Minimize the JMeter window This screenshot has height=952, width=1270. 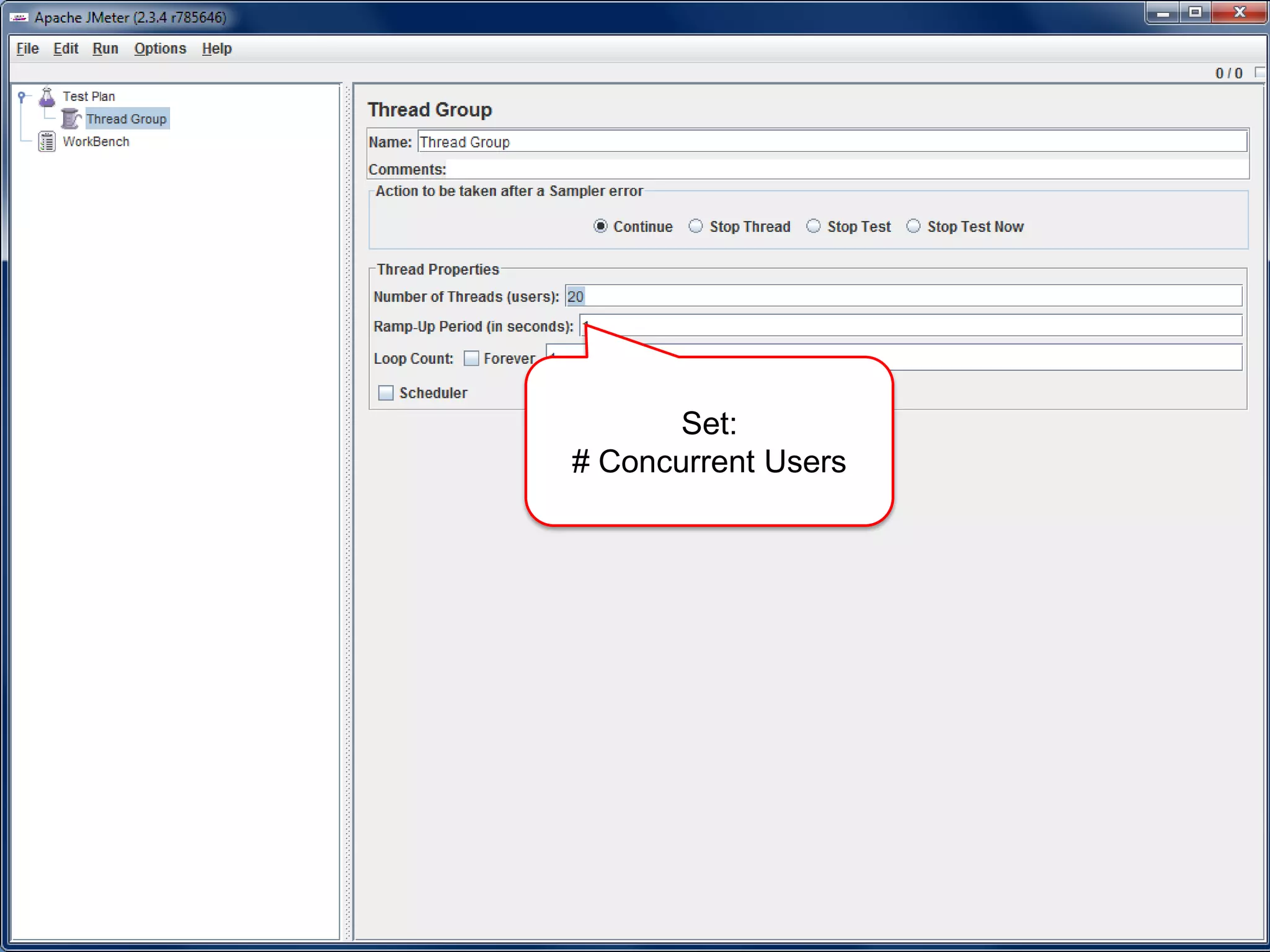pyautogui.click(x=1163, y=13)
